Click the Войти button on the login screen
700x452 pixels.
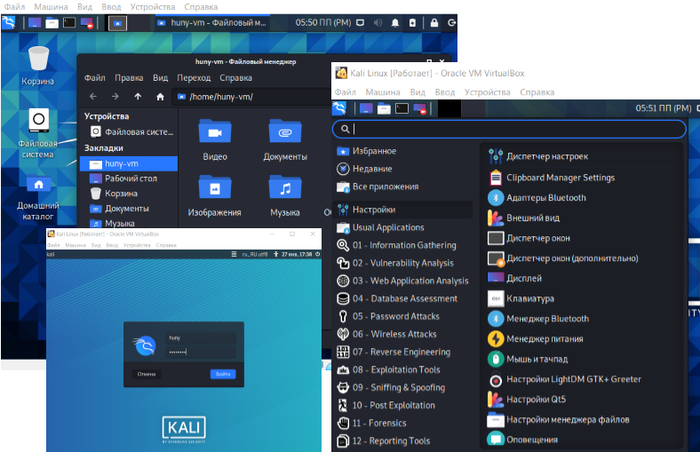tap(223, 374)
